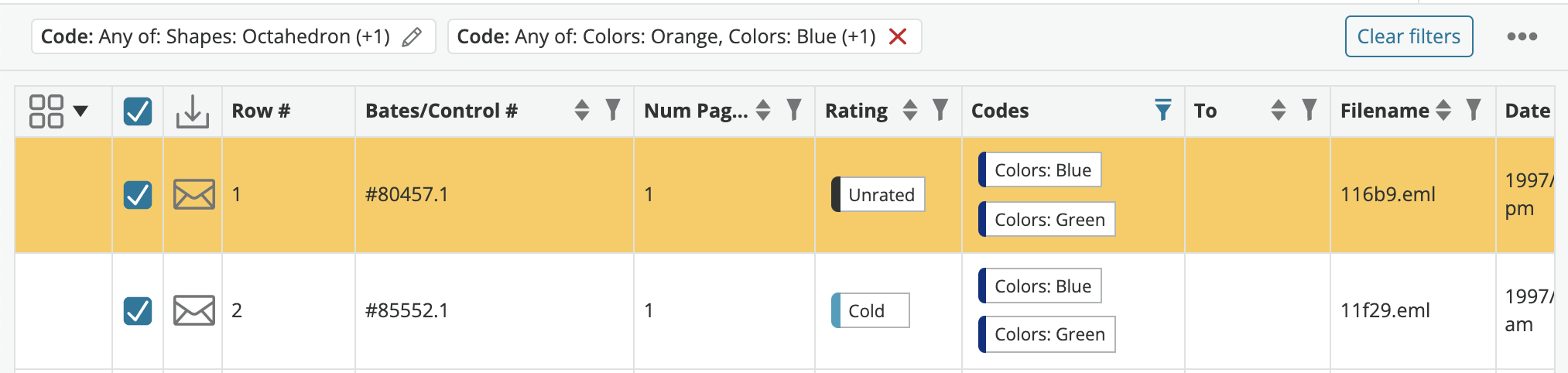Uncheck the checkbox for row 1
1568x373 pixels.
point(138,195)
